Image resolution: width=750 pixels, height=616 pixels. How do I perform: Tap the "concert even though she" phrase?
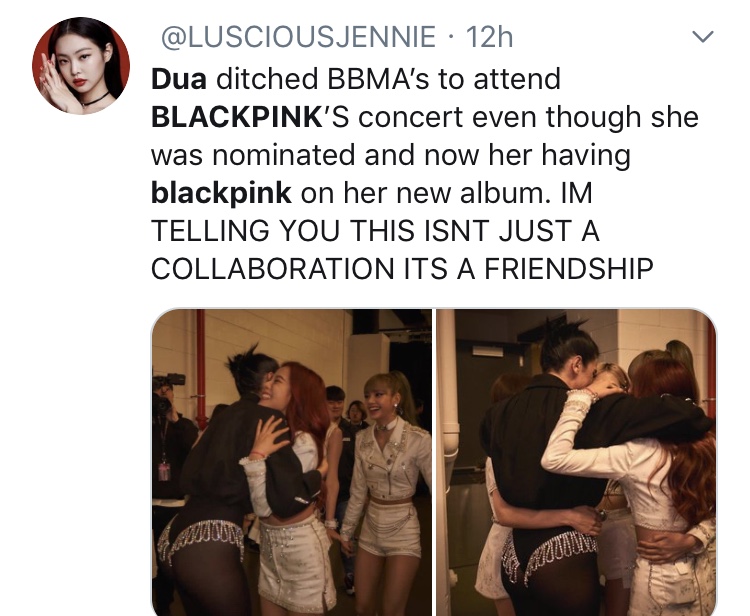[x=529, y=117]
